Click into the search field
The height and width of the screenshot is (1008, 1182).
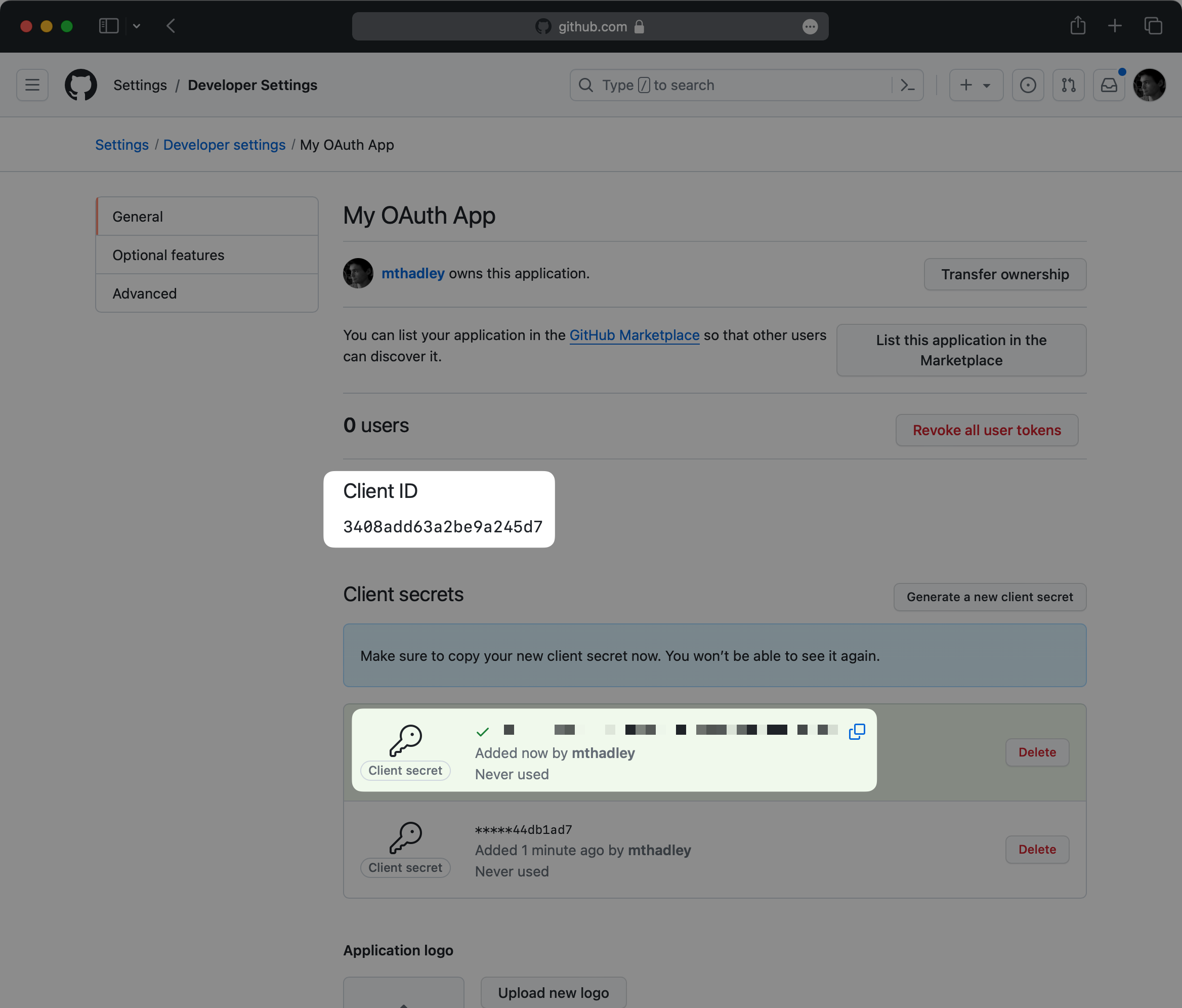(x=713, y=85)
